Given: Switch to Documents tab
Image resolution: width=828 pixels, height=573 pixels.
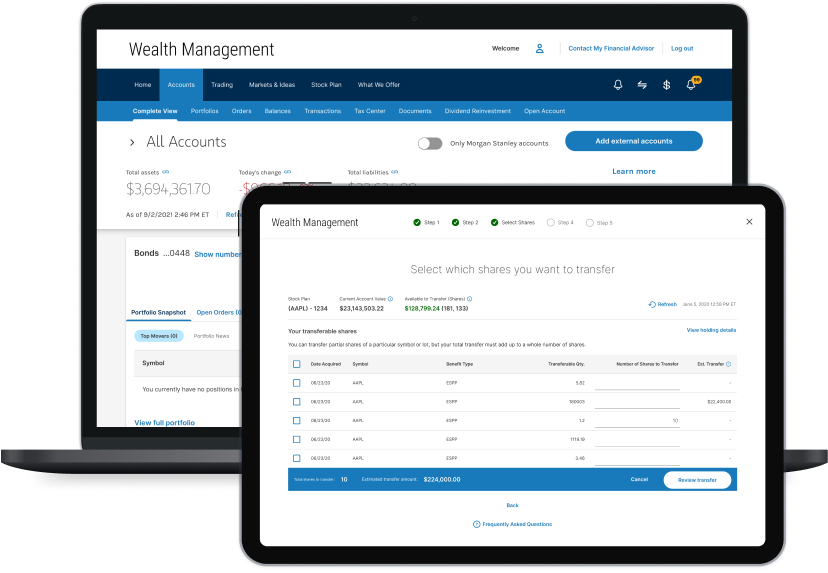Looking at the screenshot, I should [415, 111].
